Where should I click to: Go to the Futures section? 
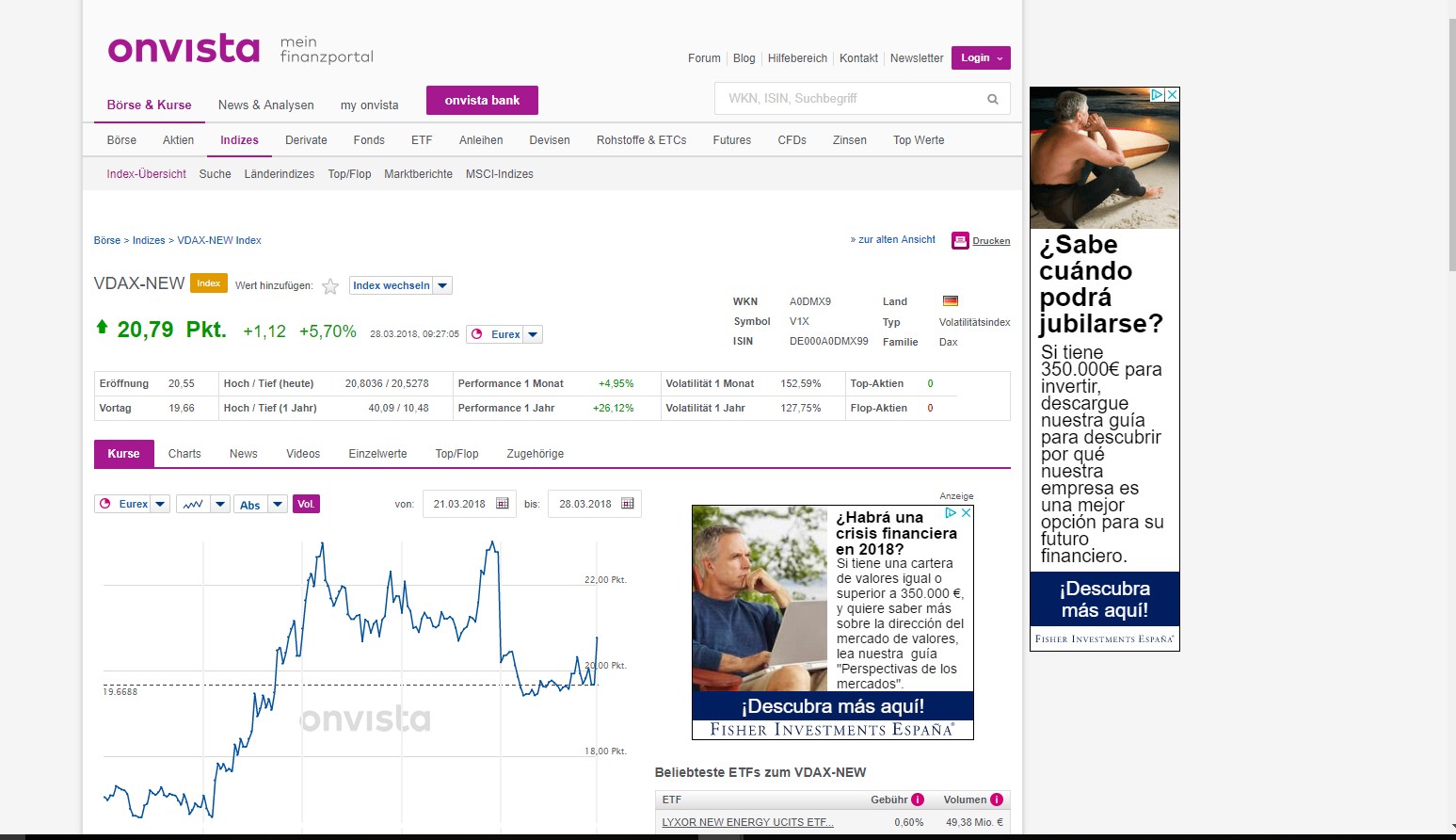[x=732, y=140]
